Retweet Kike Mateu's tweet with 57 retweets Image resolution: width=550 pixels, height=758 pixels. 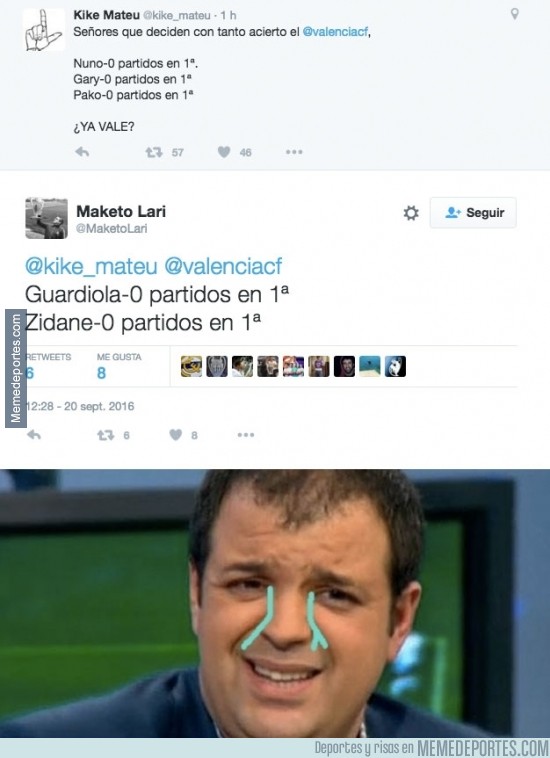pos(154,152)
